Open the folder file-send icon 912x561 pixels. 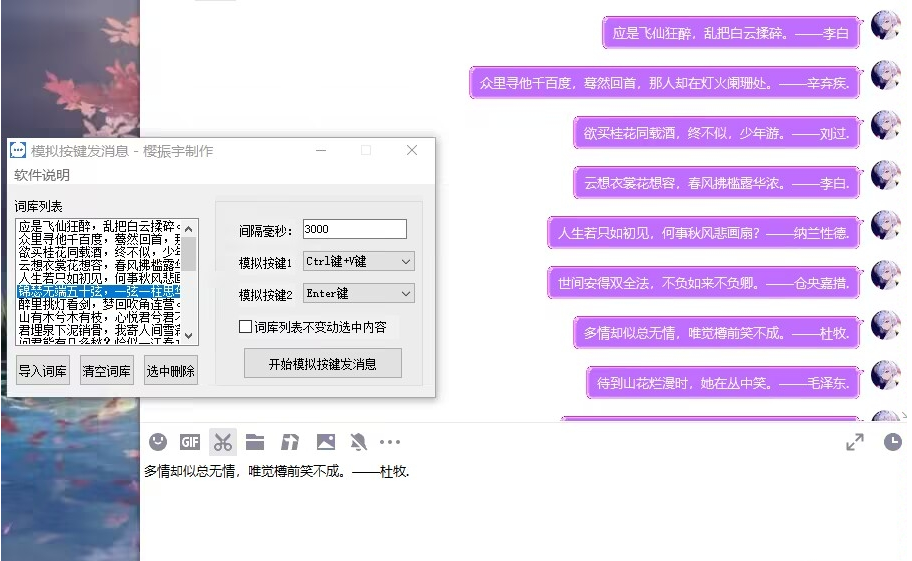(255, 442)
